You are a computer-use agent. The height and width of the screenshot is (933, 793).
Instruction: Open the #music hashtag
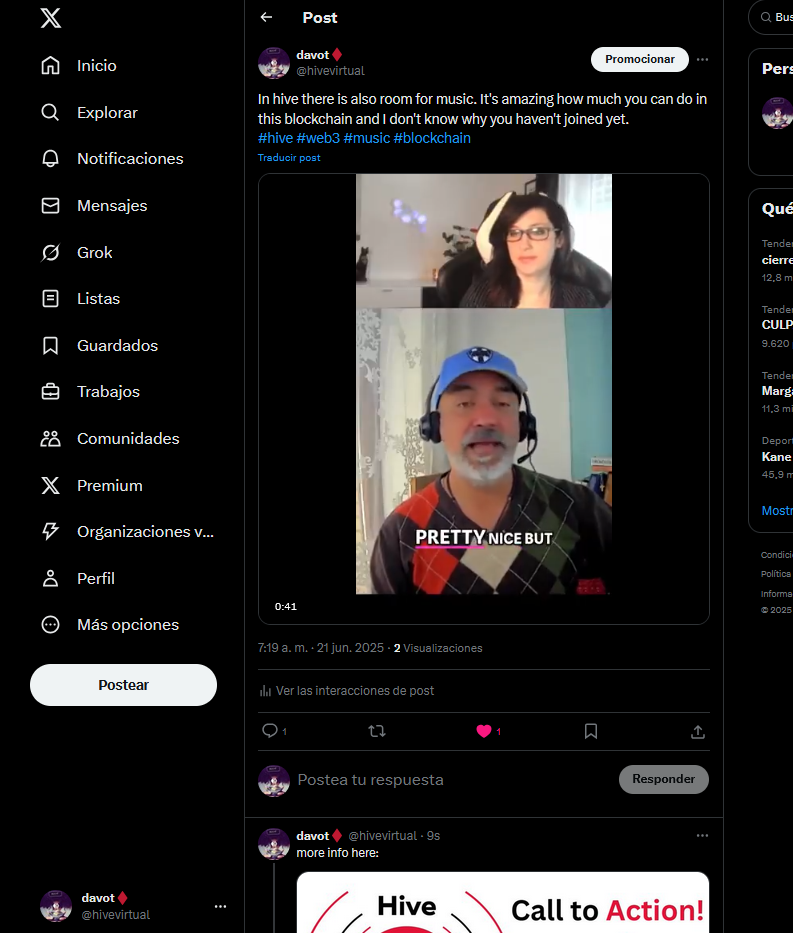click(x=366, y=138)
